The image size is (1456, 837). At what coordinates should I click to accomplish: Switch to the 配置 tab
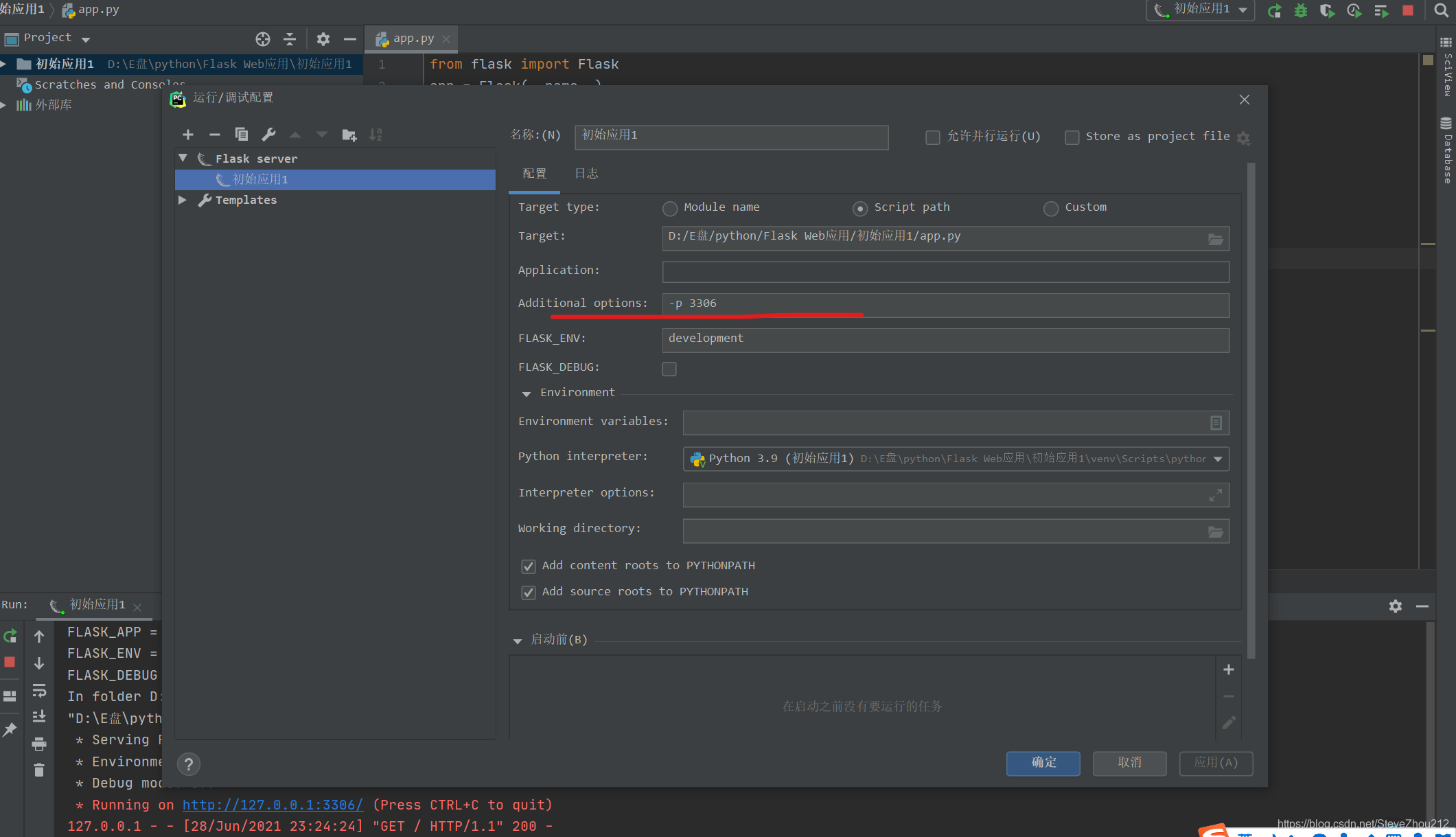click(x=534, y=174)
